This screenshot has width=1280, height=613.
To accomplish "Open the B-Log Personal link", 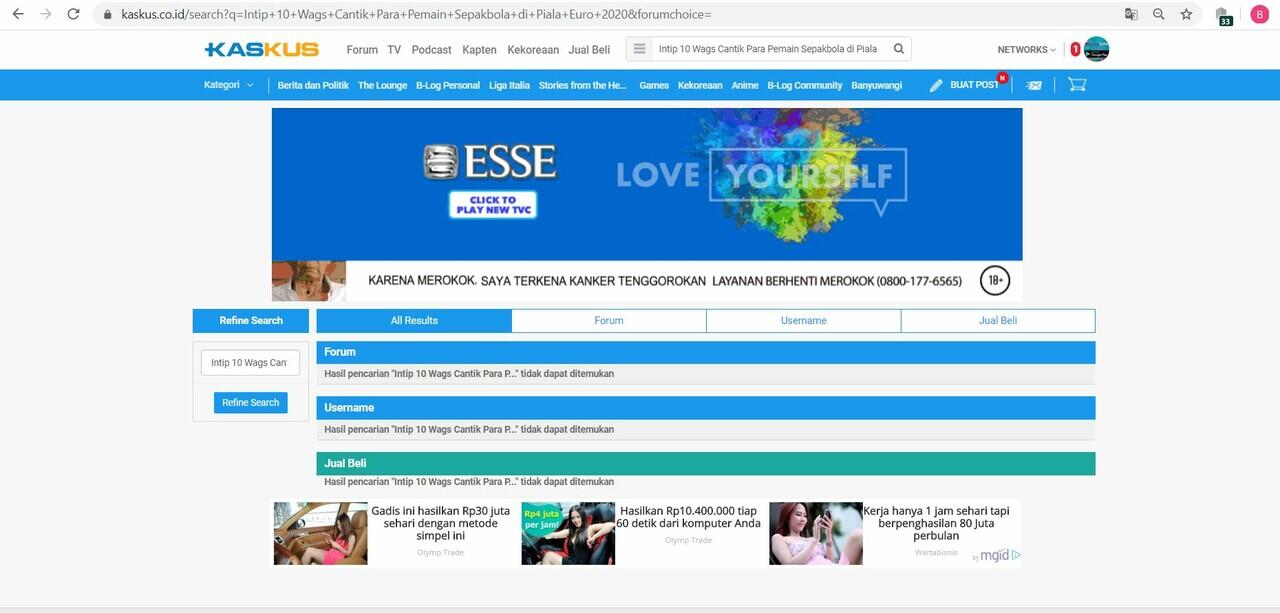I will [448, 86].
